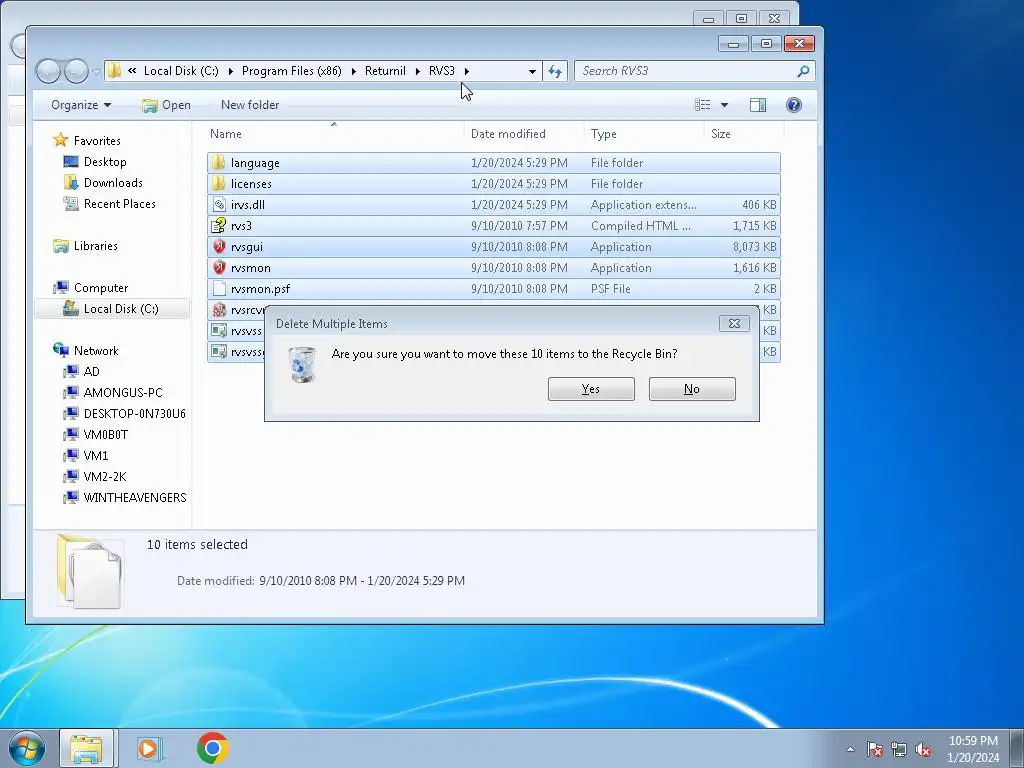Expand breadcrumb arrow after Returnil
Screen dimensions: 1024x768
coord(417,71)
